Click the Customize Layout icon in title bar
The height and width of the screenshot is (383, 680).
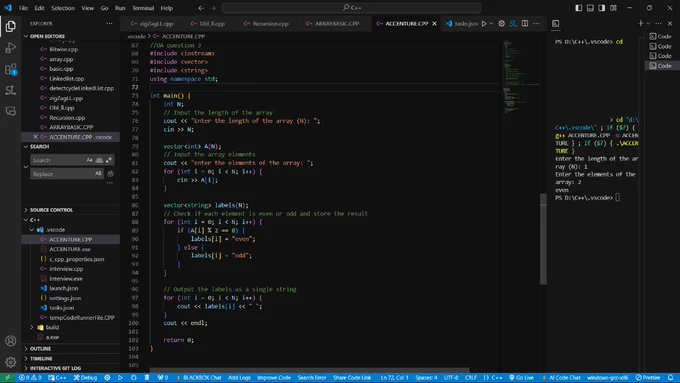click(613, 8)
